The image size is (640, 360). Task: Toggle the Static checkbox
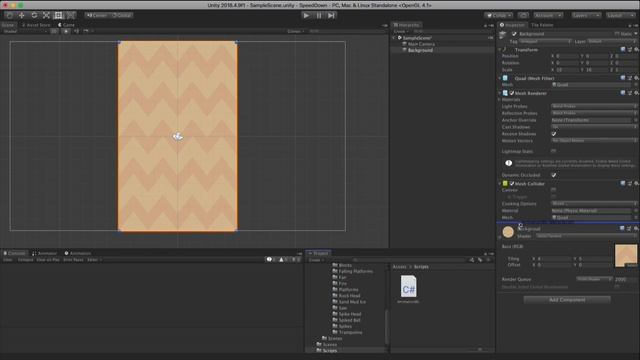(617, 34)
